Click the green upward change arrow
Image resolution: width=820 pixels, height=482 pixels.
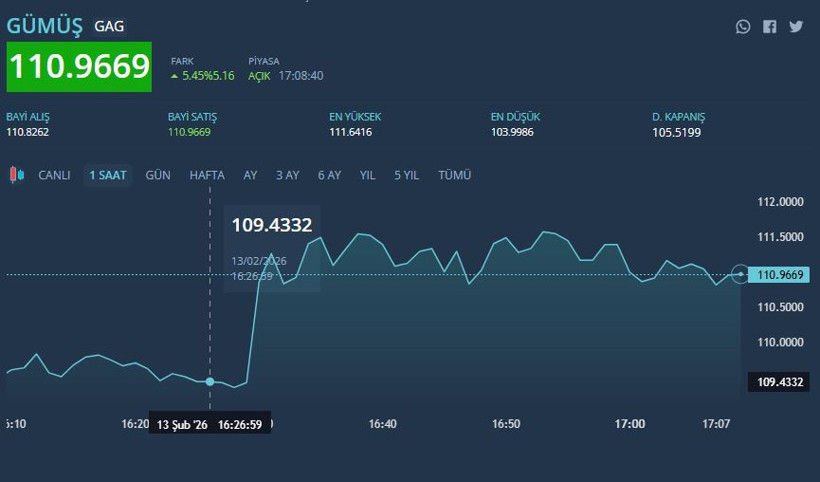click(175, 76)
